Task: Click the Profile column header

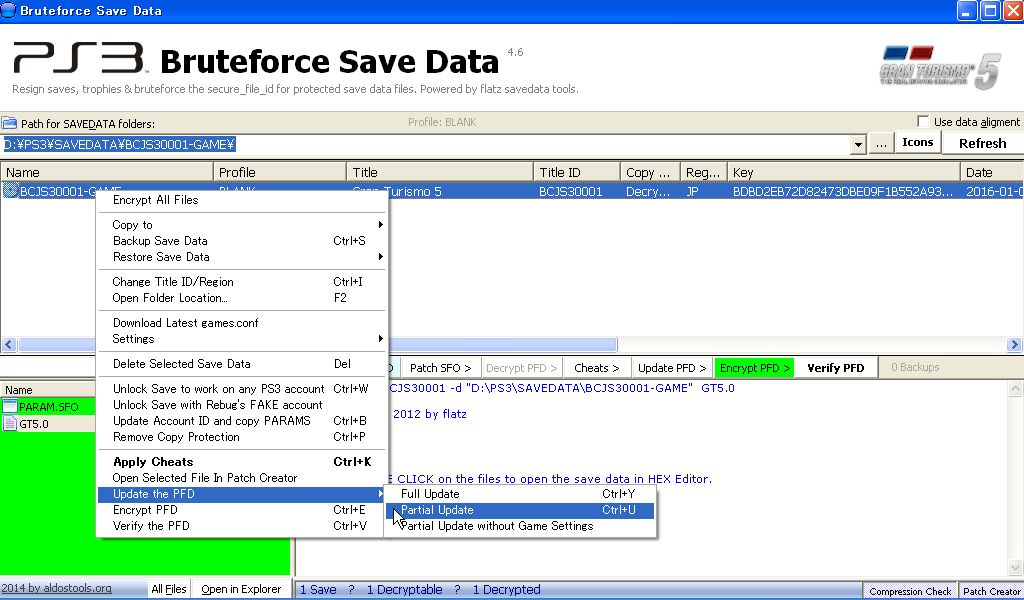Action: click(x=280, y=172)
